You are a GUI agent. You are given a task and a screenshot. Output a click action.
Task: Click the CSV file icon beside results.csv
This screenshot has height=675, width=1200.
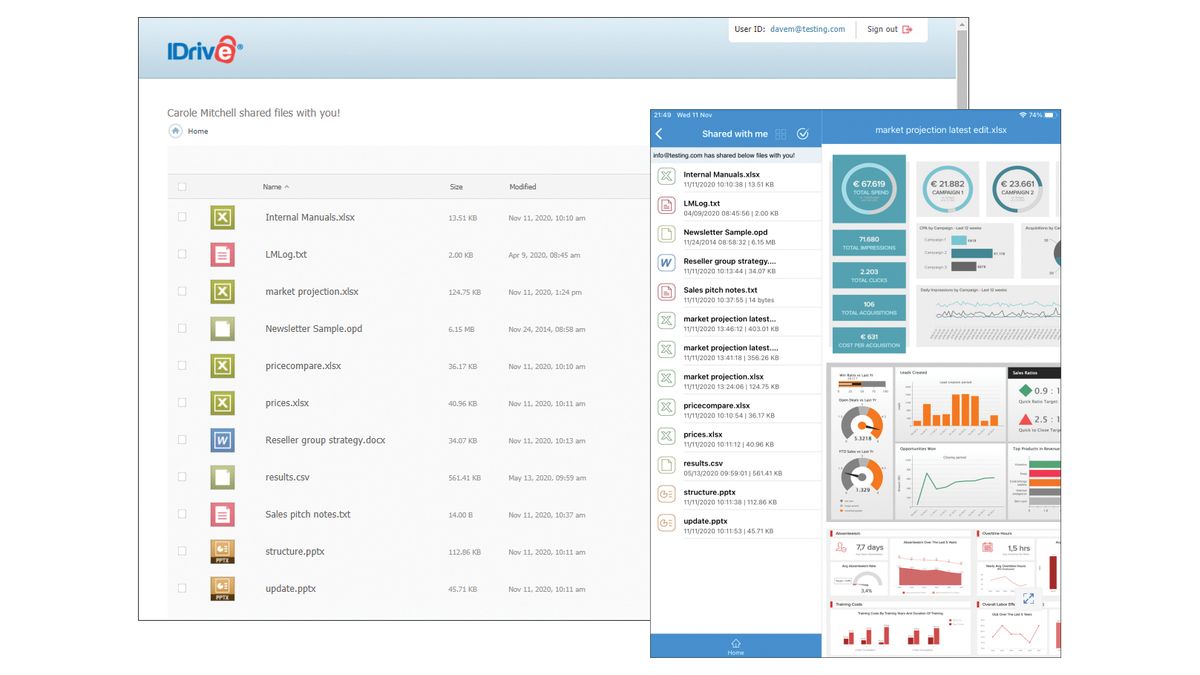(221, 477)
